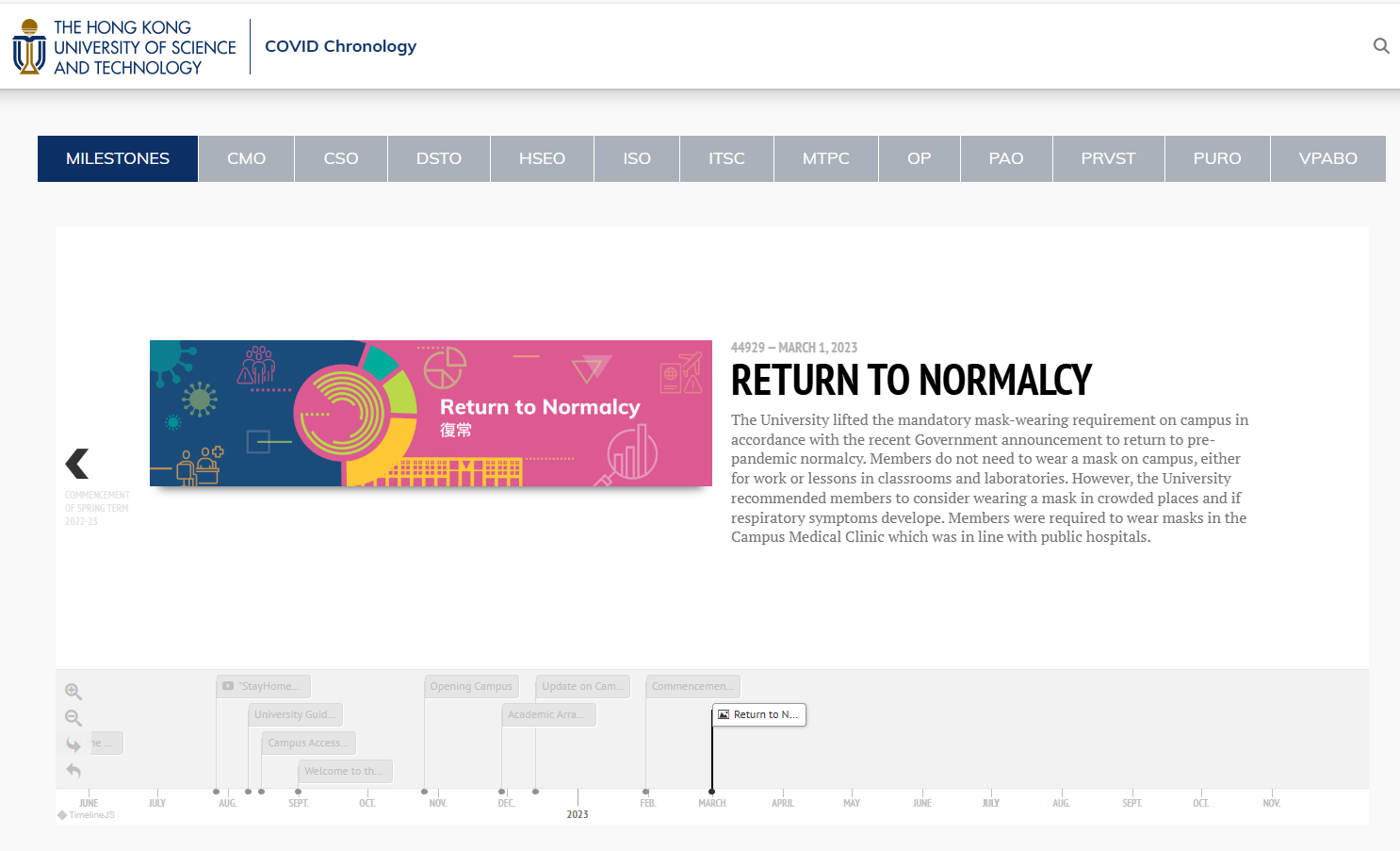Open search with the magnifier icon
Screen dimensions: 1400x851
tap(1380, 45)
